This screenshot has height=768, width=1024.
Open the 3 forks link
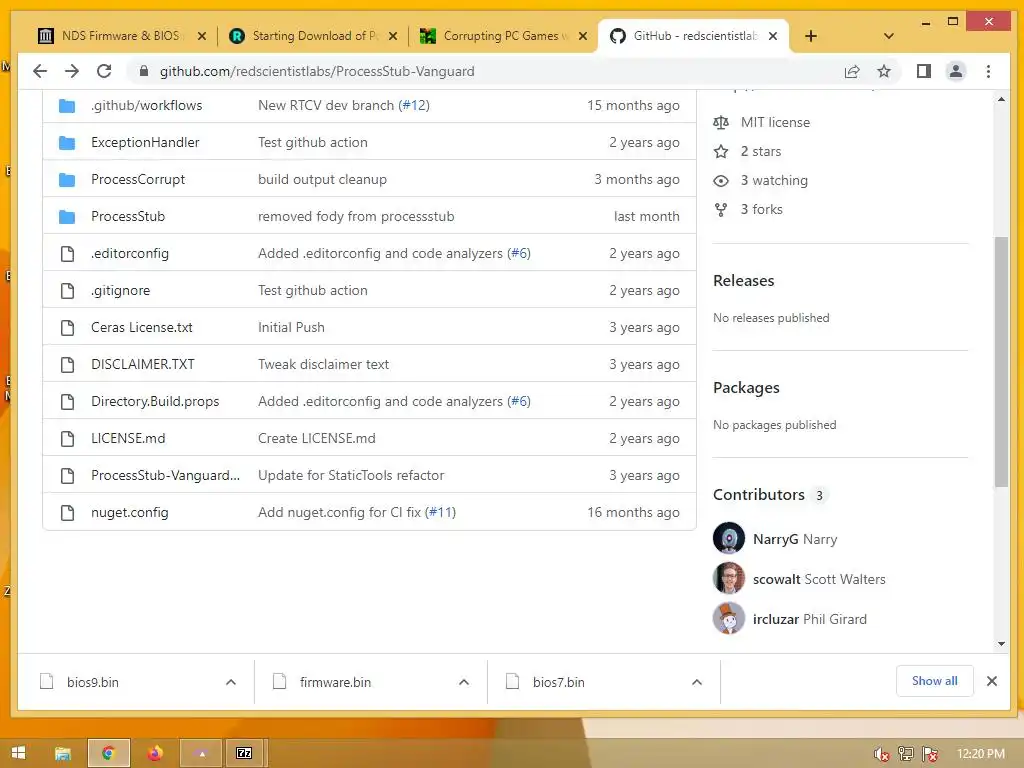tap(761, 209)
